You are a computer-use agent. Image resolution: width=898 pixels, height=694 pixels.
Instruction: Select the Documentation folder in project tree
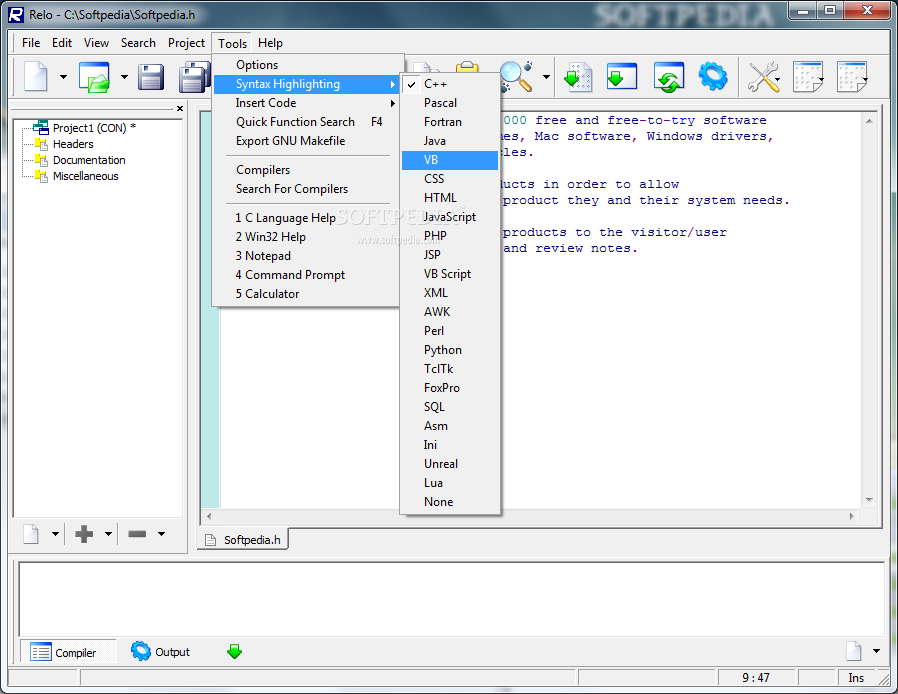pyautogui.click(x=89, y=160)
